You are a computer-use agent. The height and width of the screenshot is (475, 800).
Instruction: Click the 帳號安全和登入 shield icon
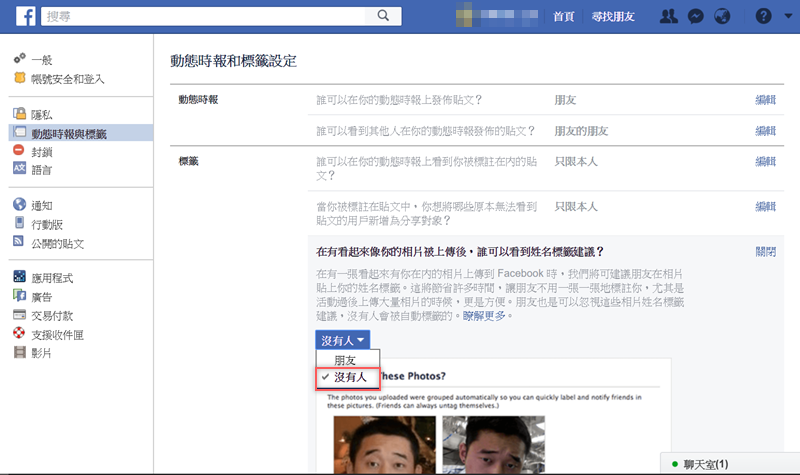[x=19, y=78]
